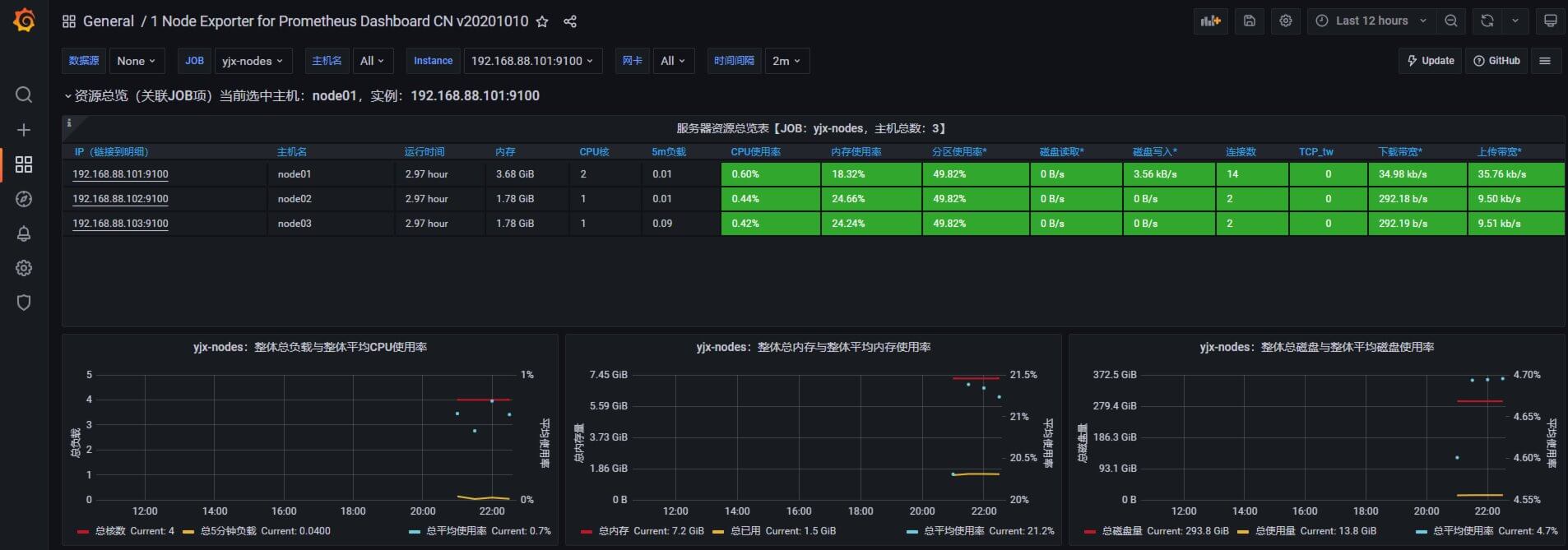The height and width of the screenshot is (550, 1568).
Task: Collapse the 资源总览 row section
Action: (301, 96)
